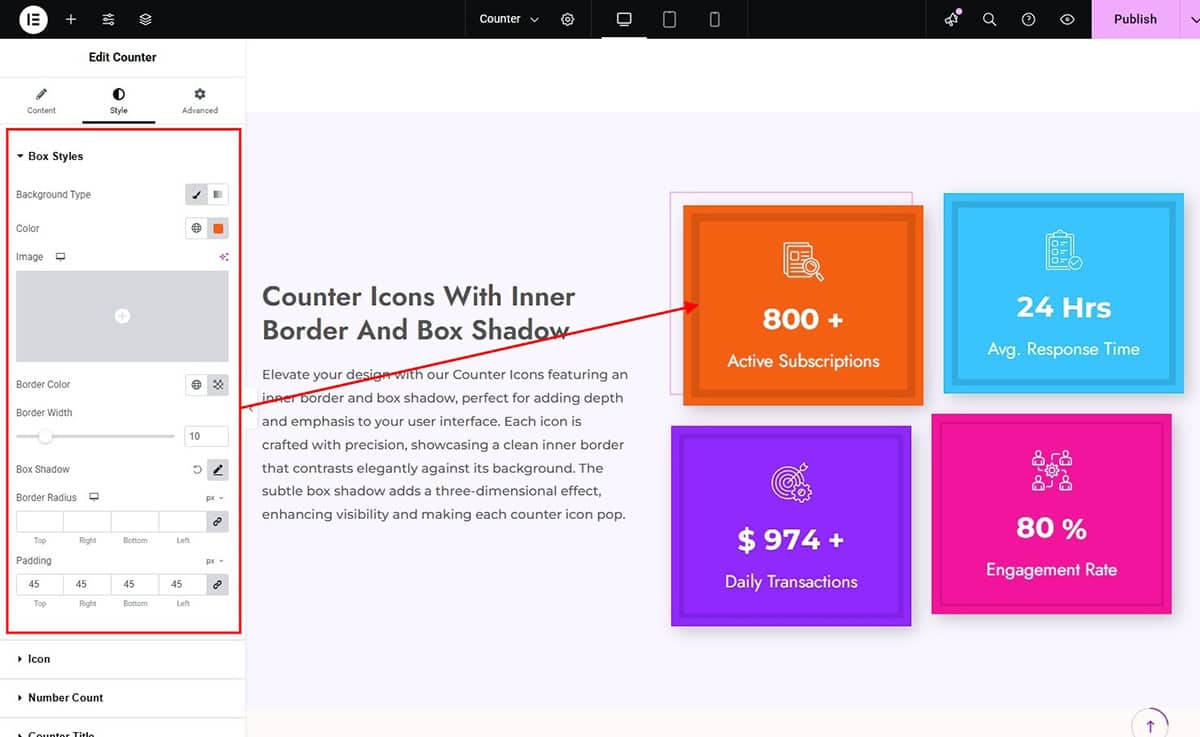The height and width of the screenshot is (737, 1200).
Task: Click the Publish button
Action: pos(1135,19)
